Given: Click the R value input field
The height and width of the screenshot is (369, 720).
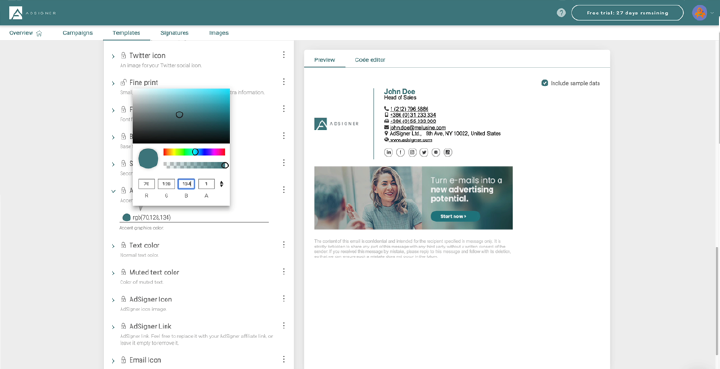Looking at the screenshot, I should (x=146, y=184).
